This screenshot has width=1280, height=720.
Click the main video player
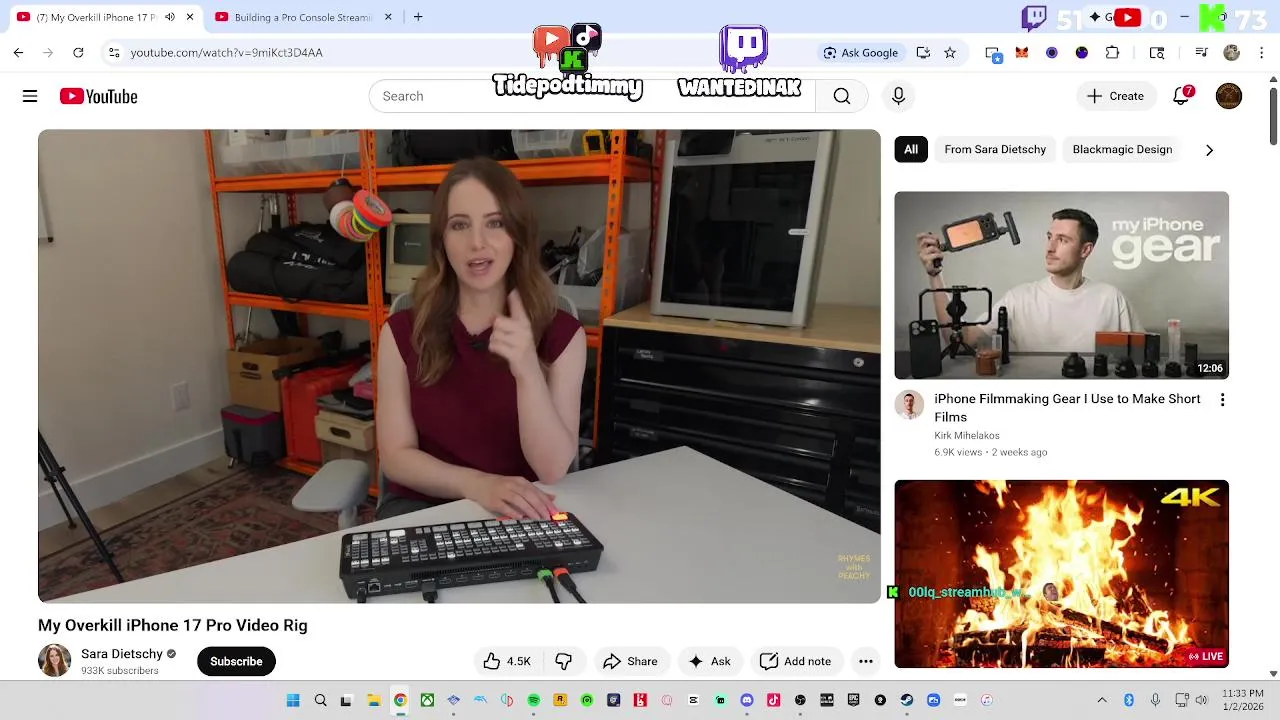tap(459, 366)
